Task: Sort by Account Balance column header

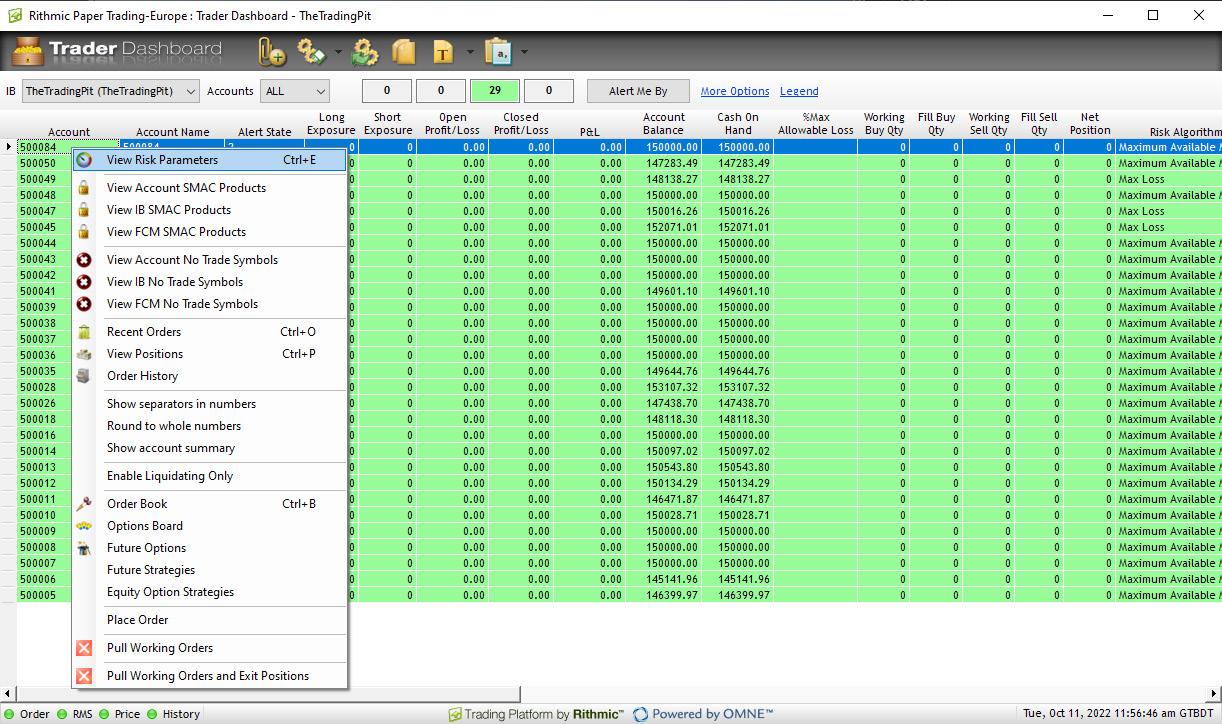Action: tap(664, 124)
